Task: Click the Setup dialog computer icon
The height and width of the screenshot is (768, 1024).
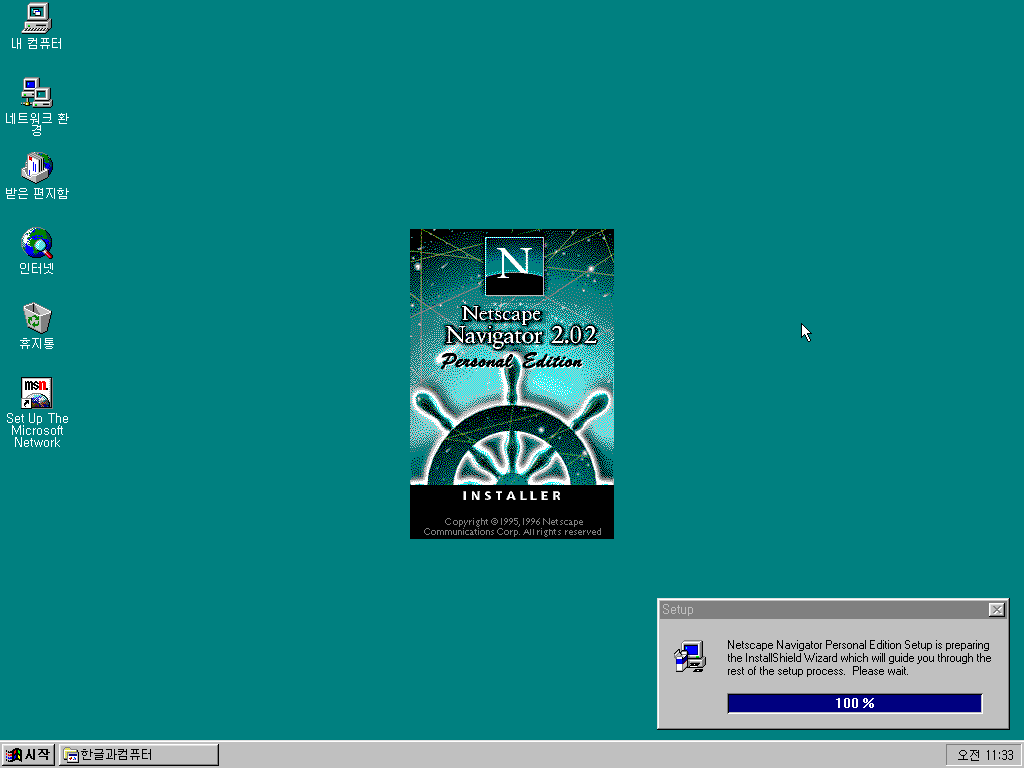Action: (690, 657)
